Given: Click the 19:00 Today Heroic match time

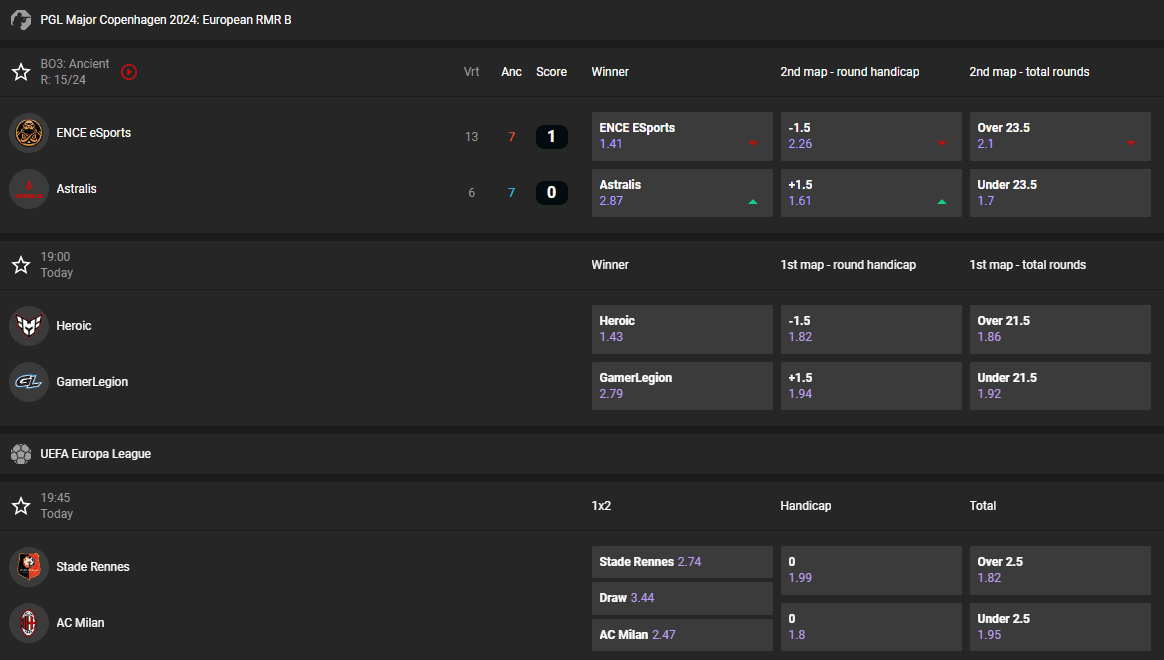Looking at the screenshot, I should (56, 265).
